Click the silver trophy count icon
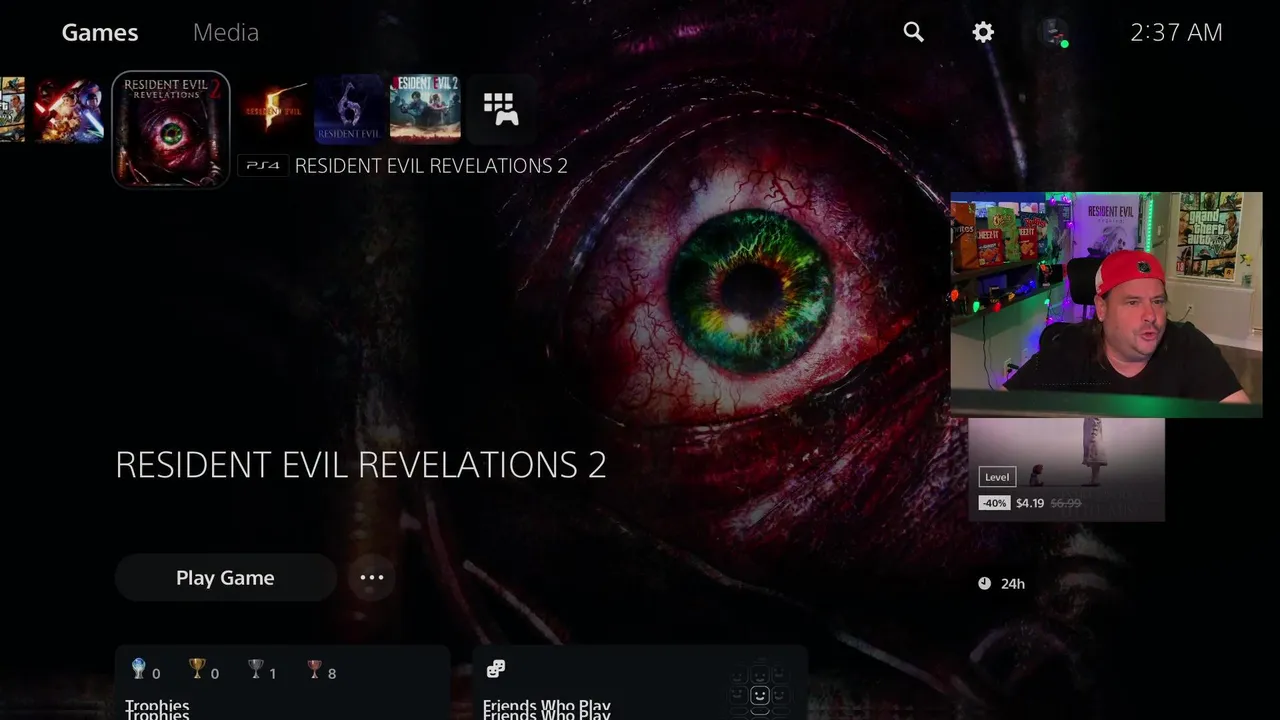 tap(256, 670)
